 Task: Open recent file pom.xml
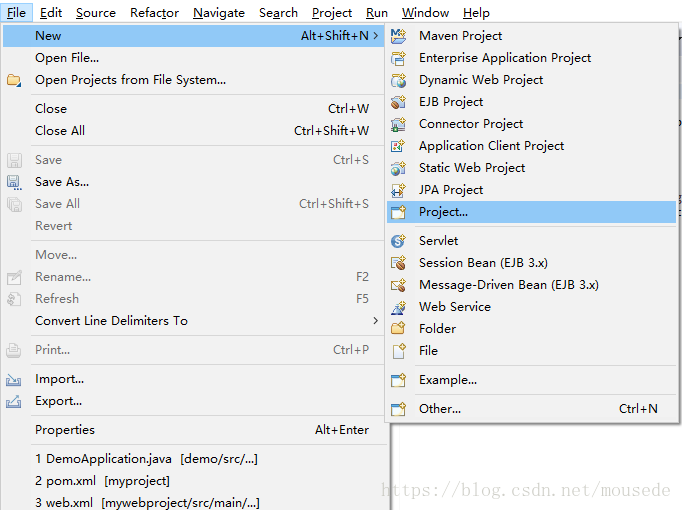[x=102, y=481]
